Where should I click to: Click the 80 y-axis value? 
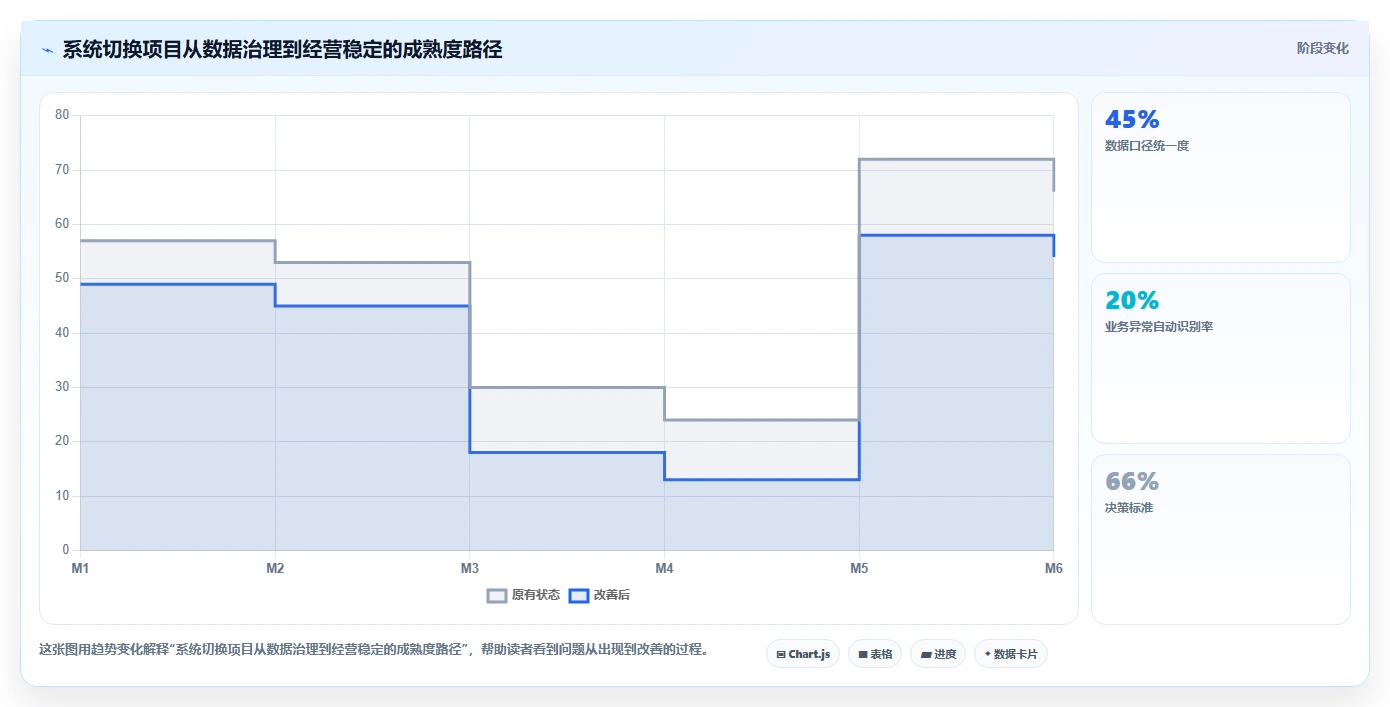62,115
